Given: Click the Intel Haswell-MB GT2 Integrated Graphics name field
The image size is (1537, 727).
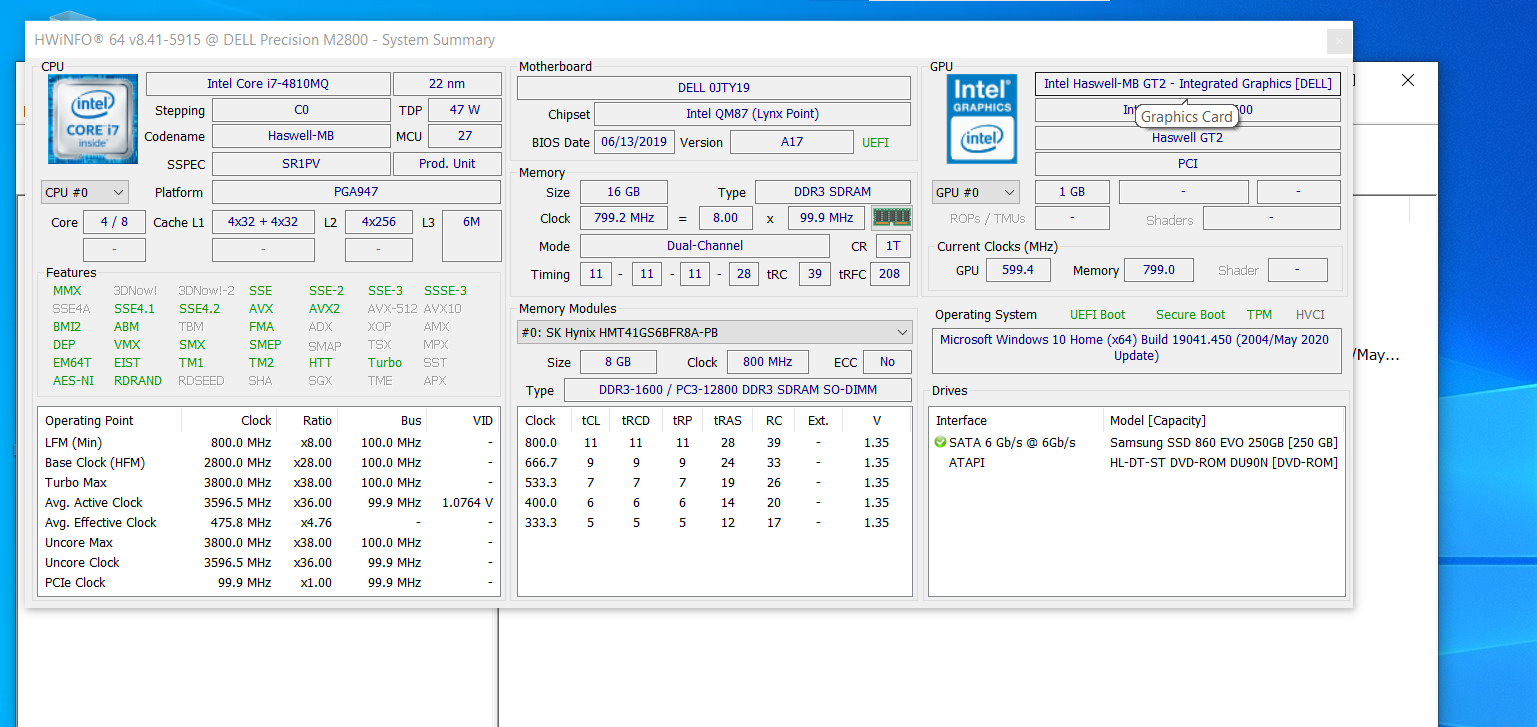Looking at the screenshot, I should (1188, 84).
